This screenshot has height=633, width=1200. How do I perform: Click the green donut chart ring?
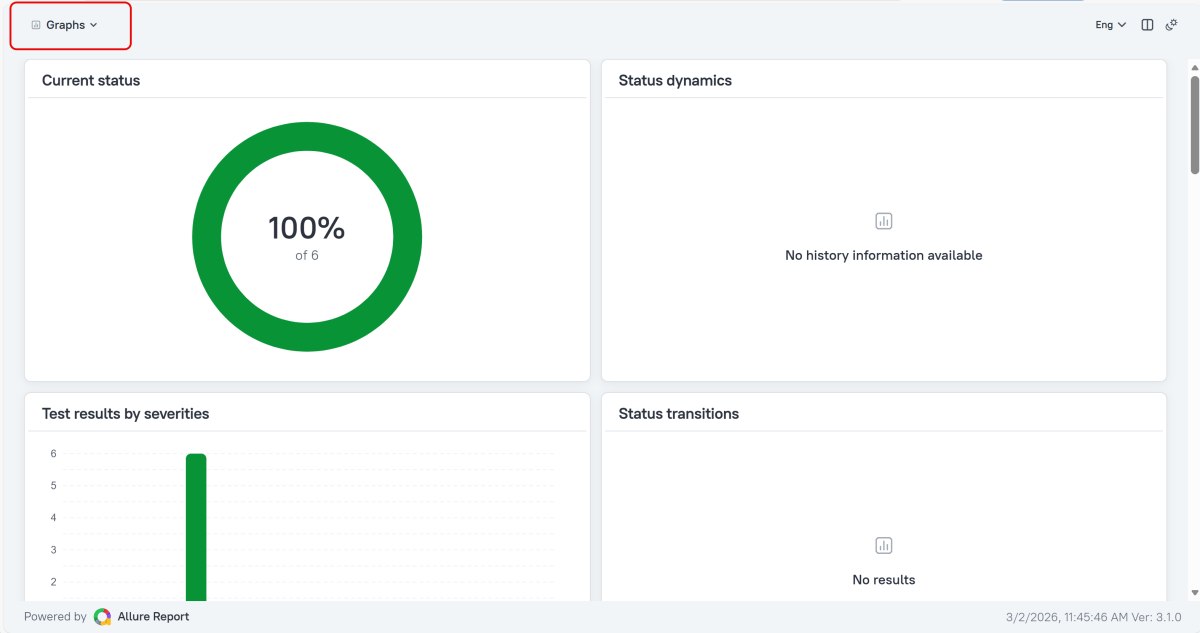click(x=207, y=238)
